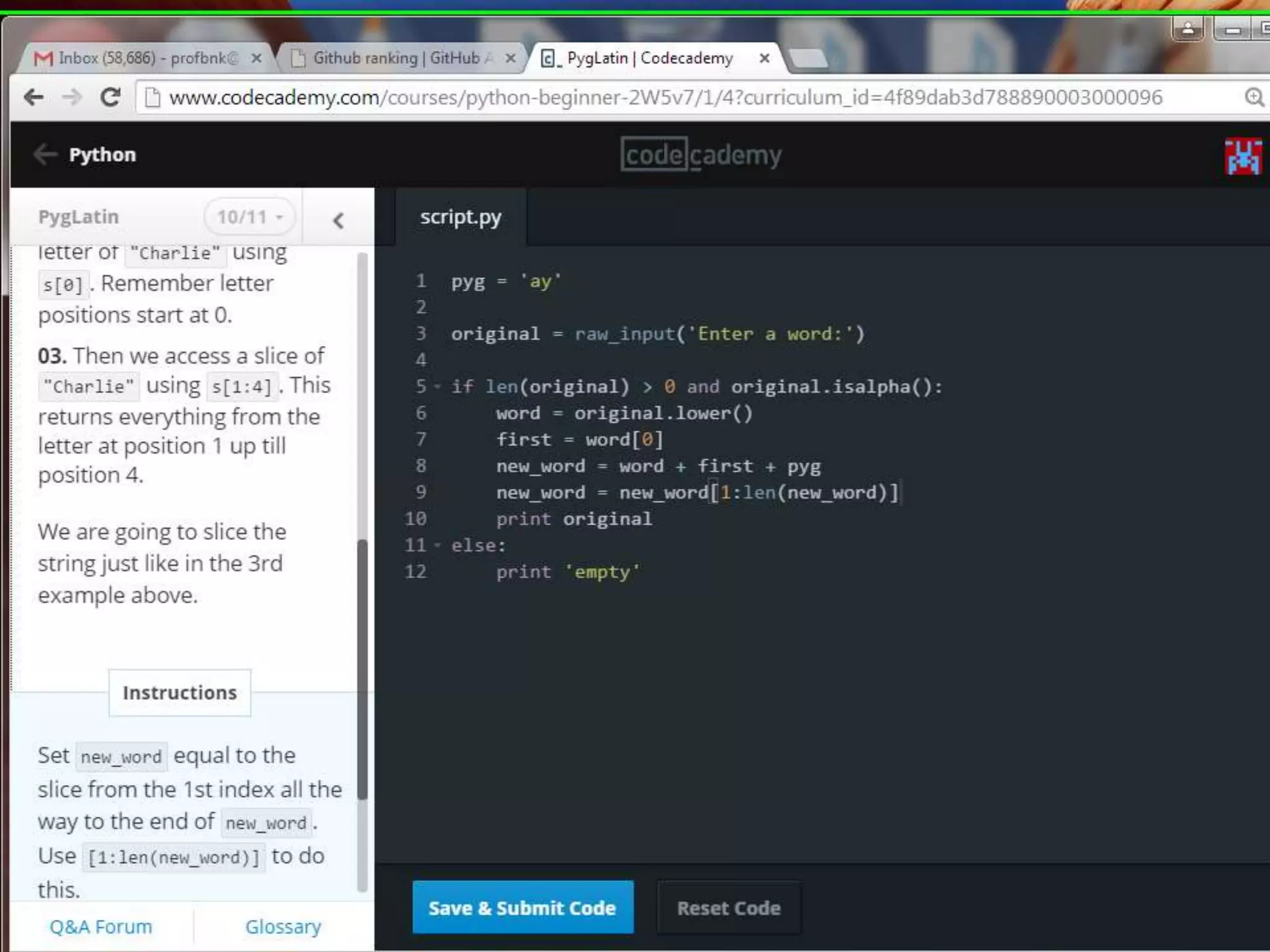
Task: Click the Gmail icon on the Inbox tab
Action: tap(43, 58)
